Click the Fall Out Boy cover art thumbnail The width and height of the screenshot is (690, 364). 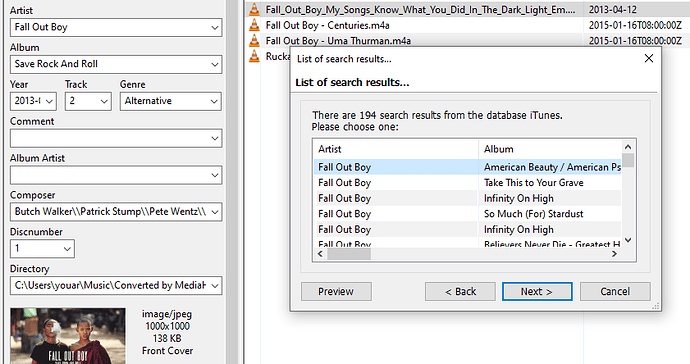(x=68, y=336)
